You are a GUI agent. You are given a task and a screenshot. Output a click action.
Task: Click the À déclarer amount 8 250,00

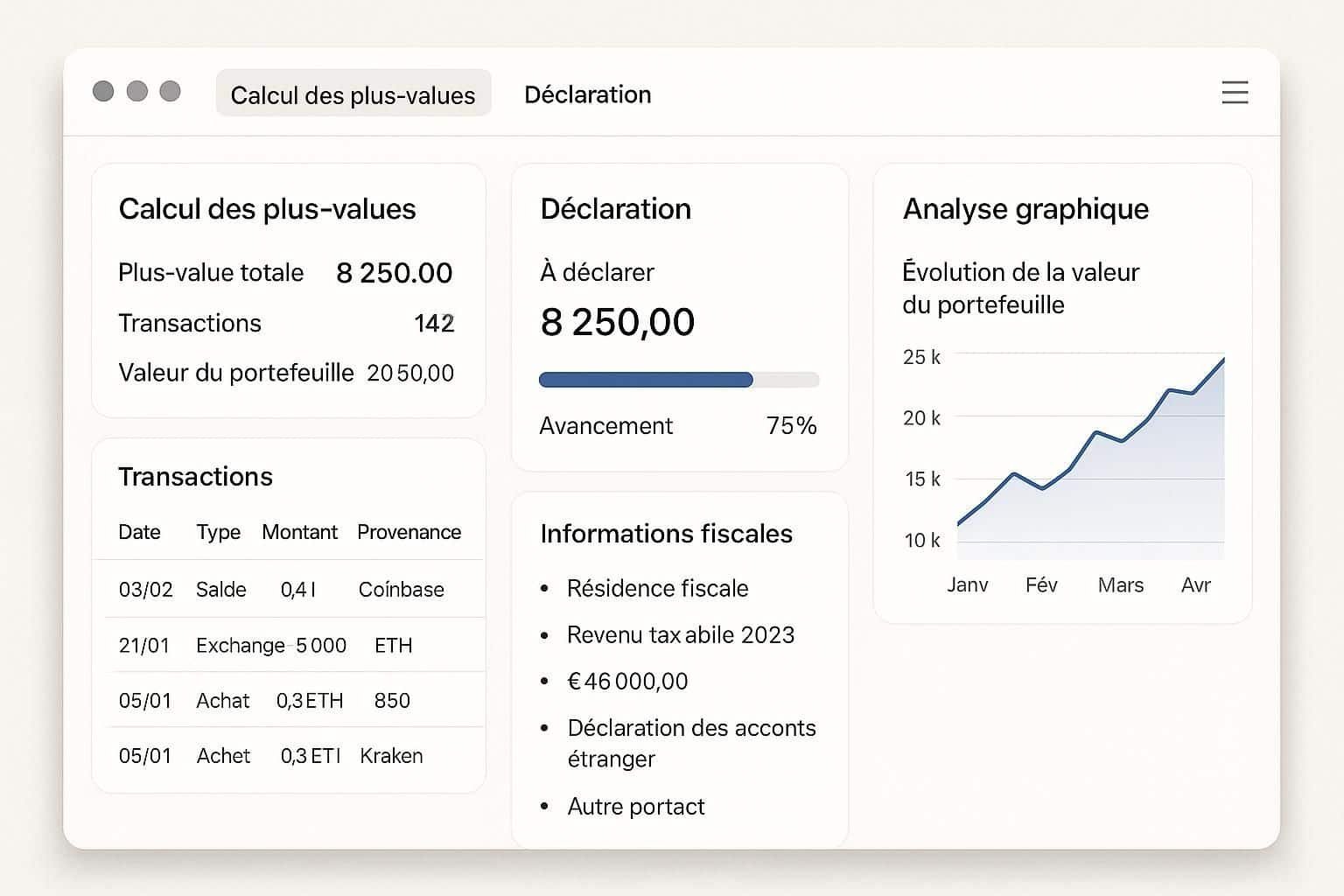coord(617,322)
